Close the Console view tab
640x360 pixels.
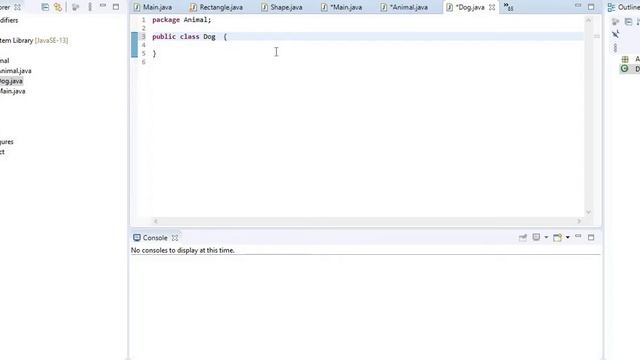point(175,238)
